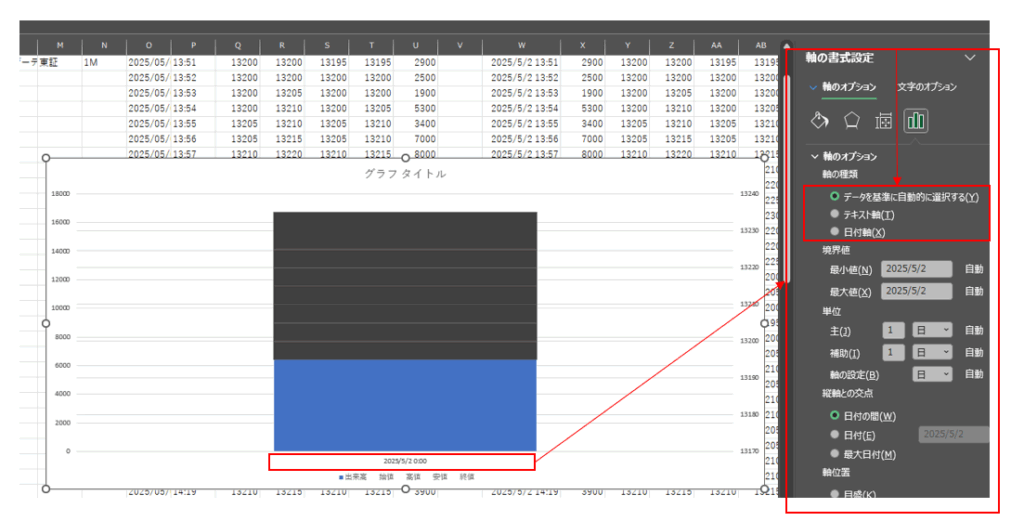Choose 最大日付 radio option
1024x521 pixels.
[x=835, y=454]
